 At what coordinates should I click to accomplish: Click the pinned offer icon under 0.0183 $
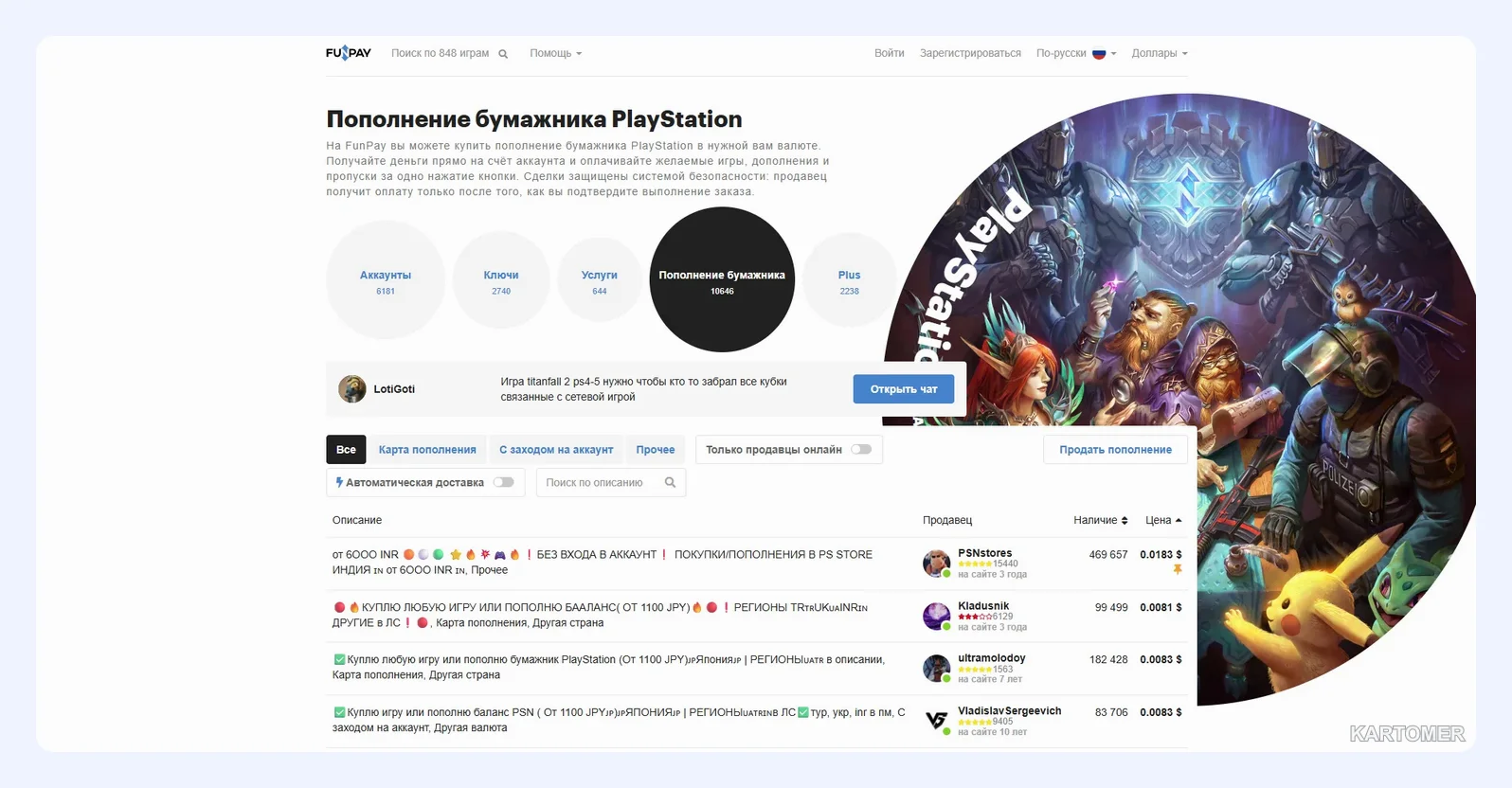1178,569
